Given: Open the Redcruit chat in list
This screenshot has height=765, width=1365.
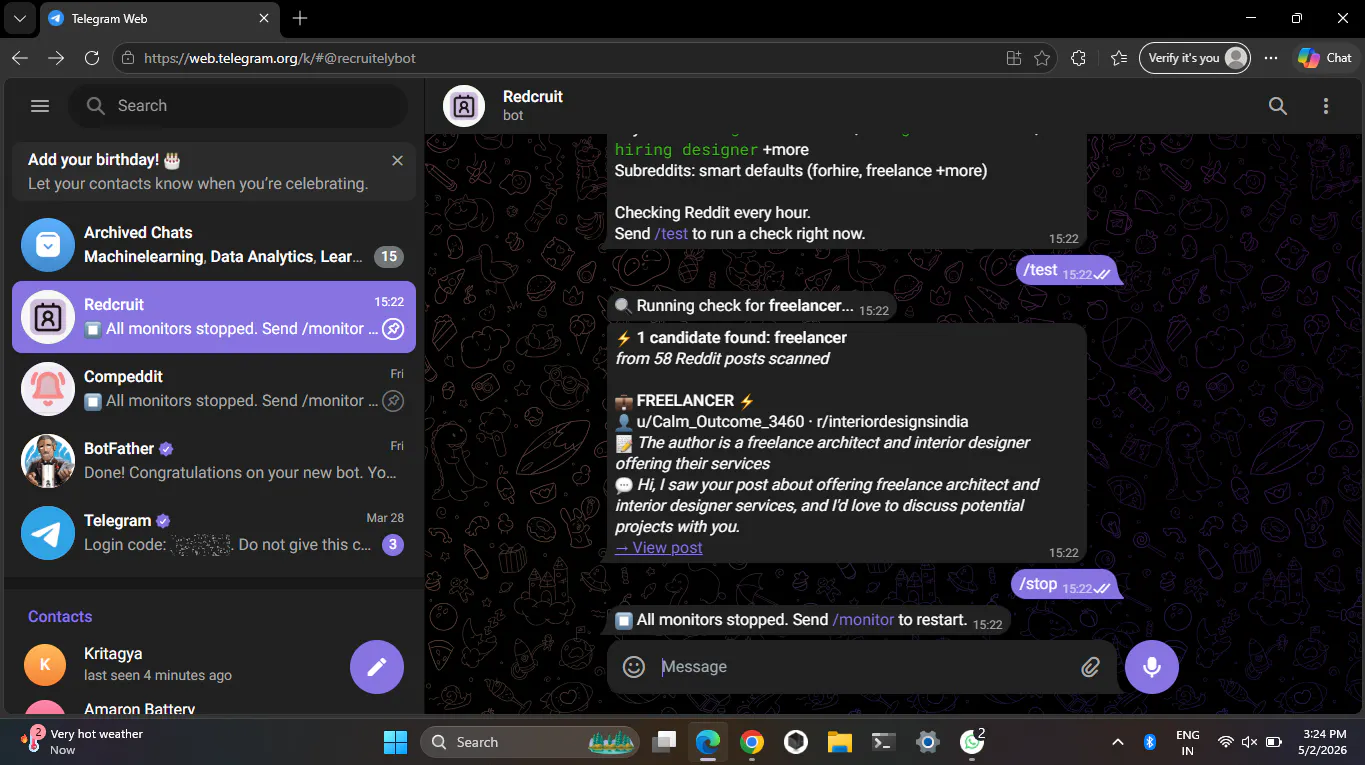Looking at the screenshot, I should [214, 317].
